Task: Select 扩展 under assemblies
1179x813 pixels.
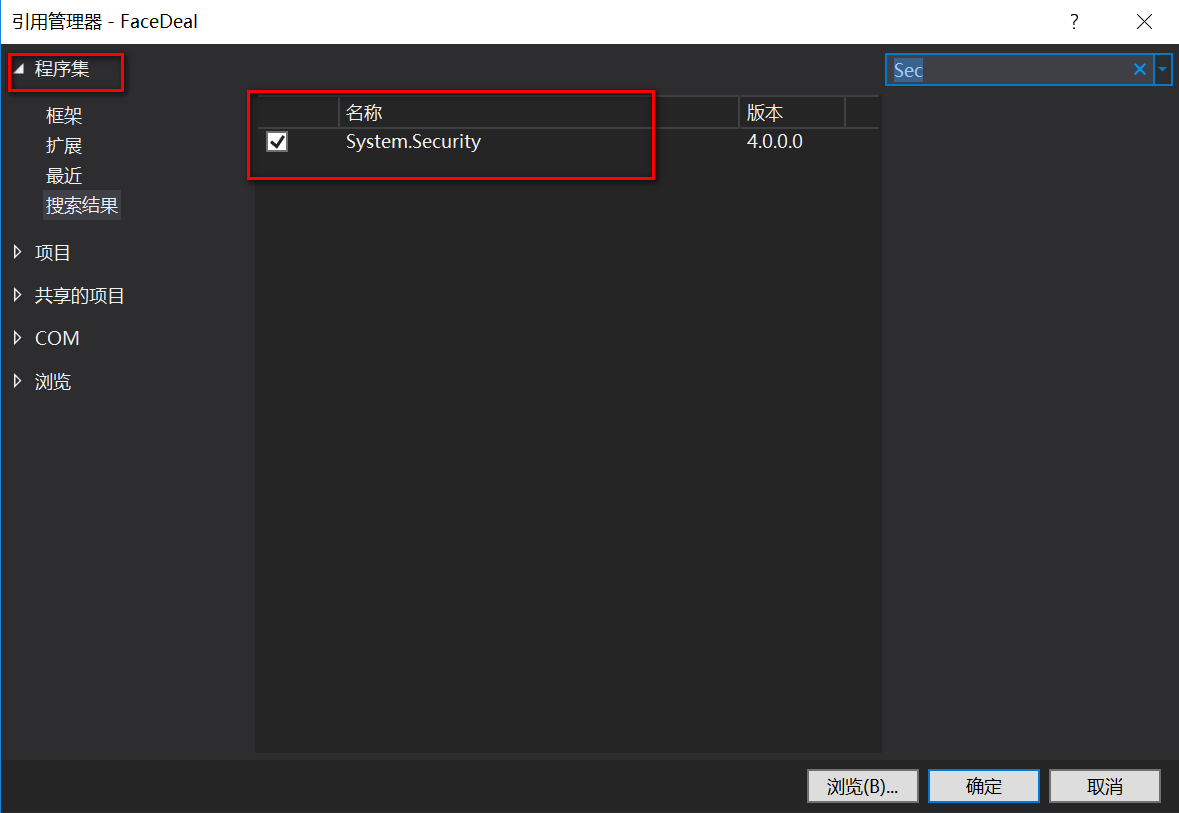Action: 64,146
